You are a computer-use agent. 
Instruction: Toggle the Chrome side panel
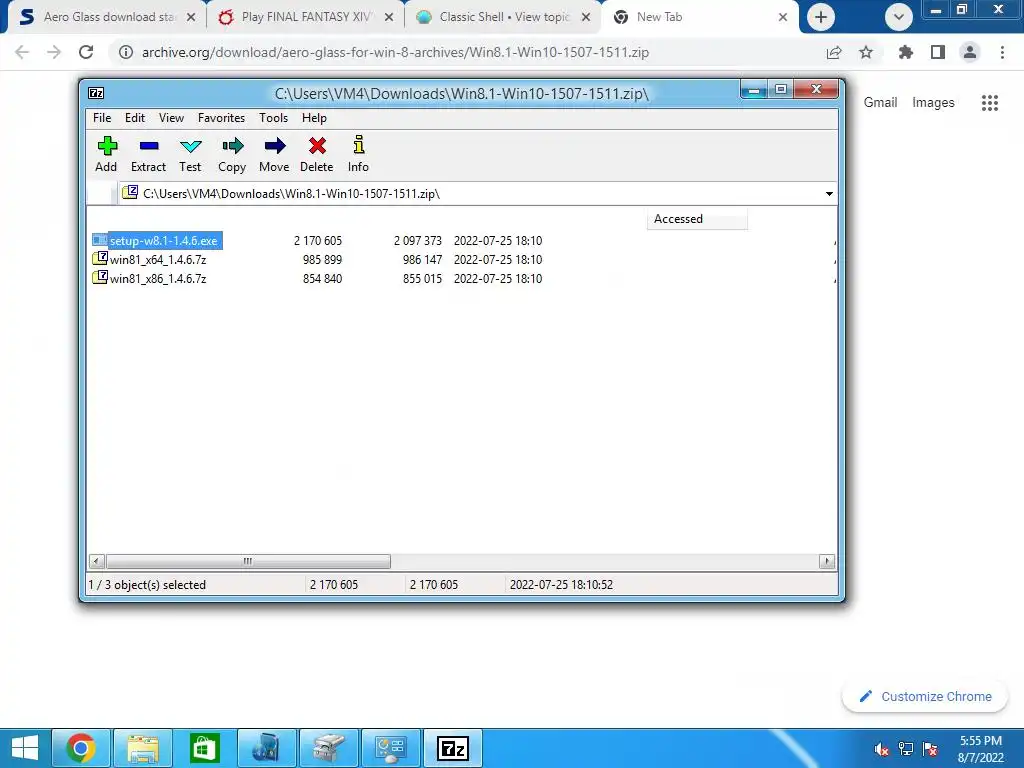tap(938, 52)
